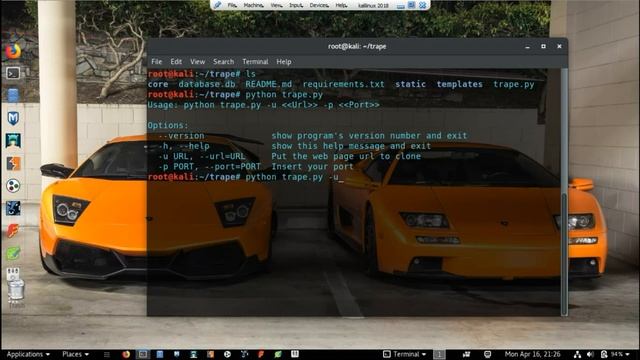Click the grid icon in the bottom taskbar
640x360 pixels.
pyautogui.click(x=295, y=354)
